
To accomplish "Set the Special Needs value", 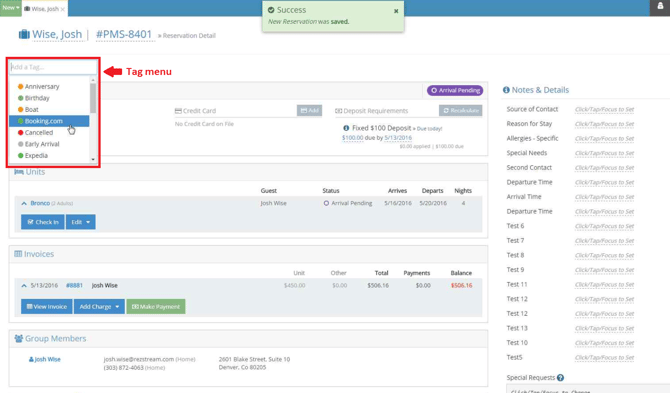I will [x=604, y=153].
